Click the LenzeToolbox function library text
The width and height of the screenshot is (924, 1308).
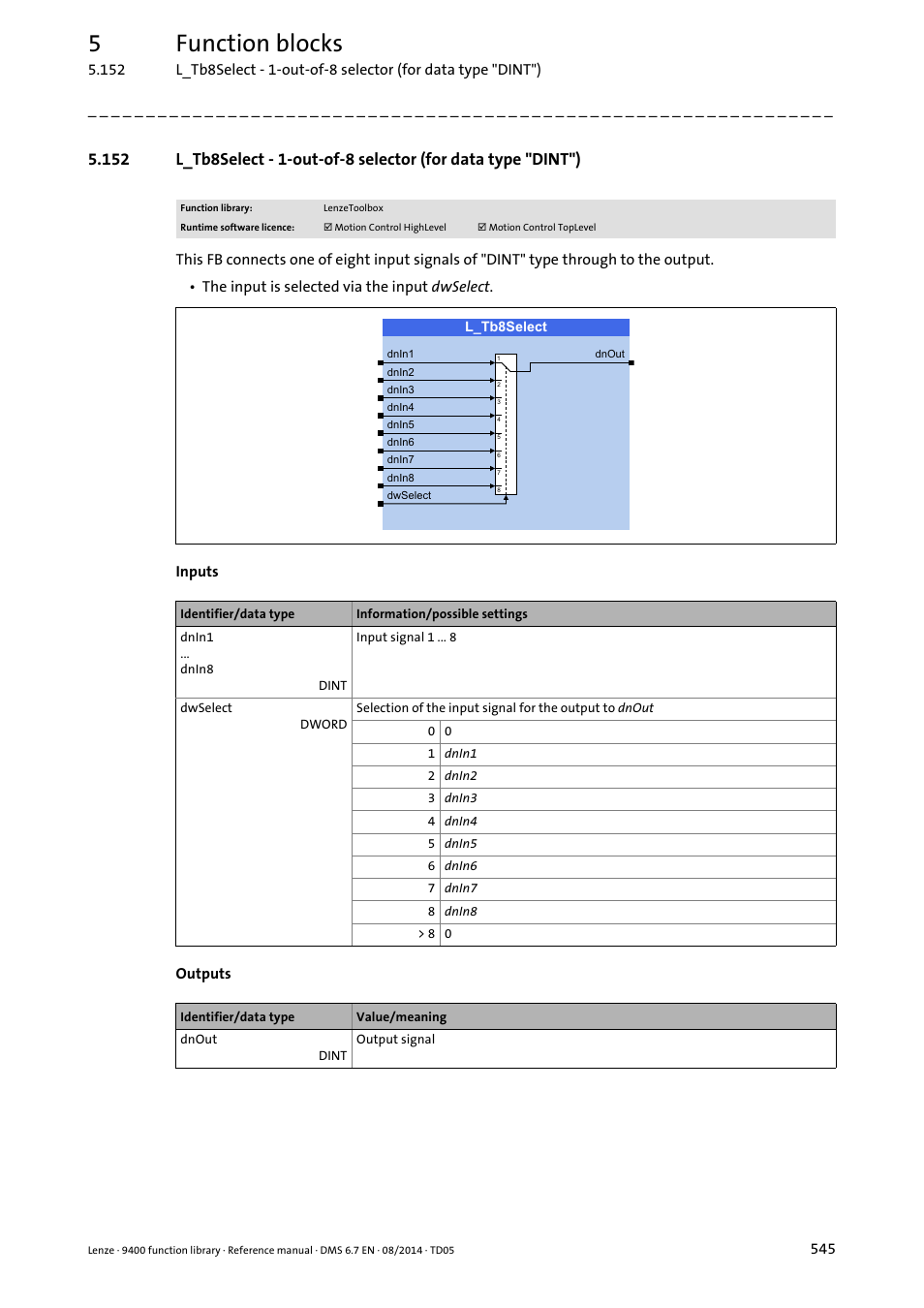tap(354, 208)
